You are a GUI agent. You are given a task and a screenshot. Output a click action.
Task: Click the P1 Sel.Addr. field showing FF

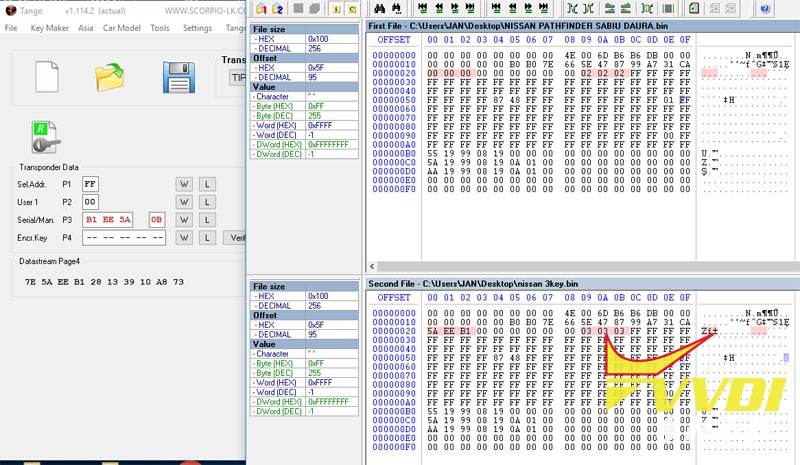point(90,184)
